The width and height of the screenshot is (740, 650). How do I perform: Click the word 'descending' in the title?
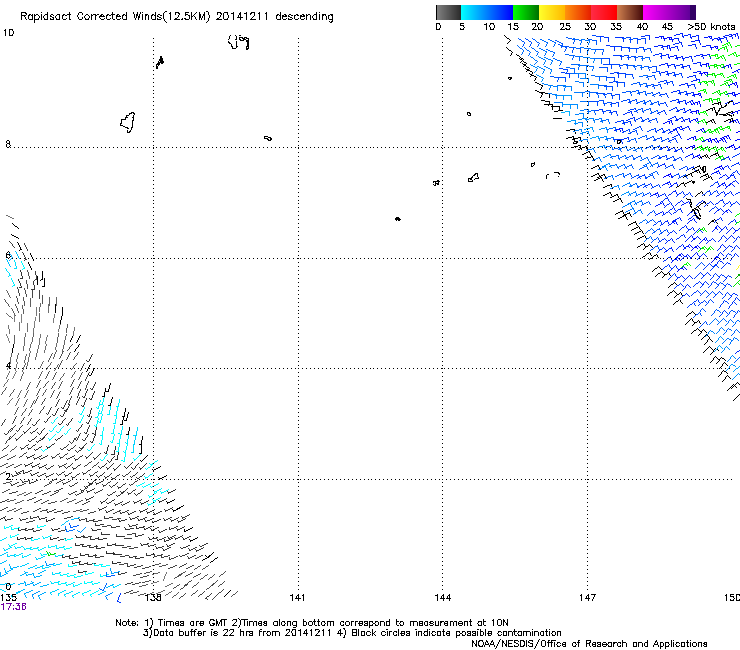click(304, 17)
